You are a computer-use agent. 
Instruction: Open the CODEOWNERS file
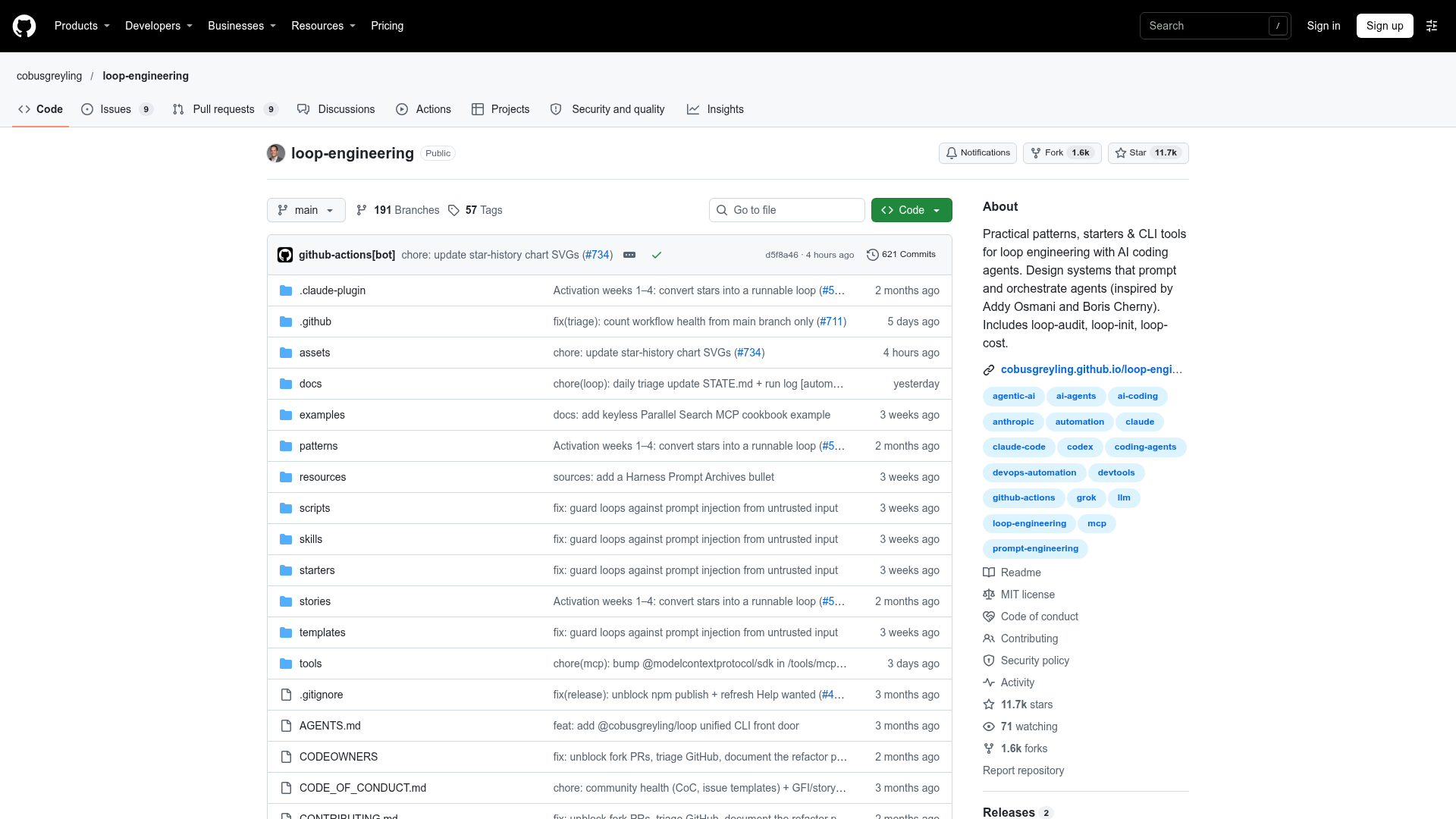[338, 757]
